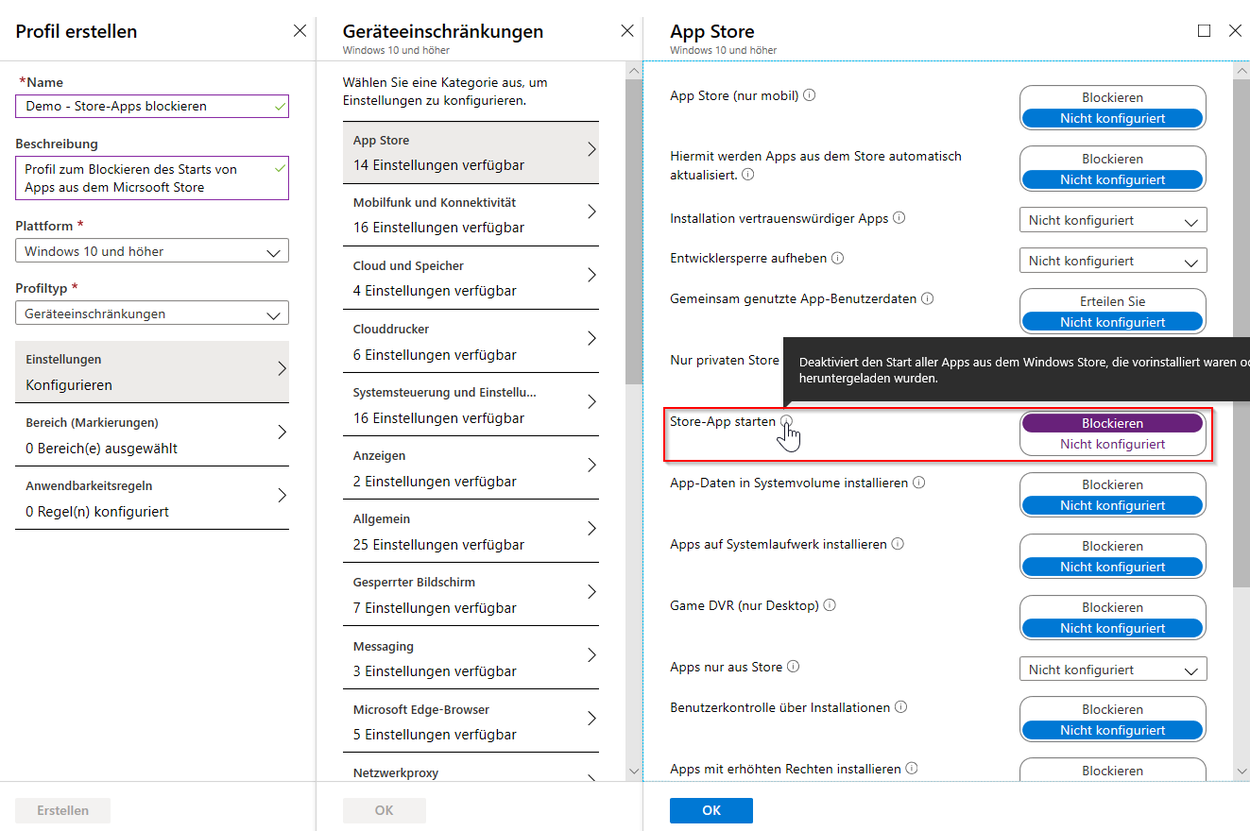The image size is (1250, 831).
Task: Block Benutzerkontrolle über Installationen
Action: point(1112,709)
